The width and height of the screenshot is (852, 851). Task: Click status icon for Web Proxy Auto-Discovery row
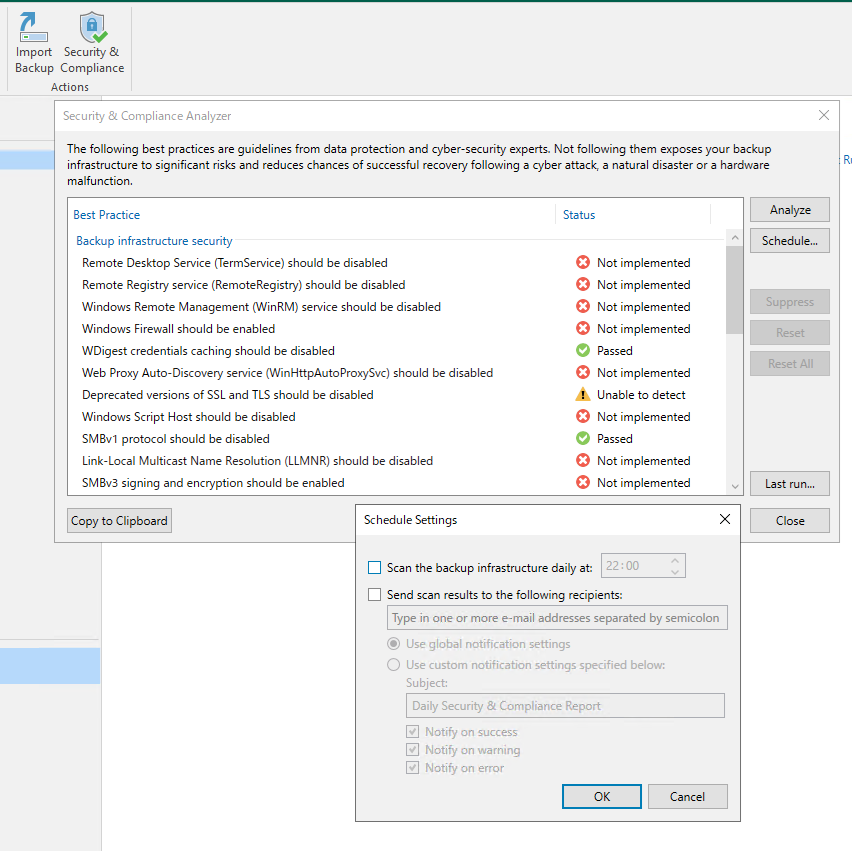point(582,372)
